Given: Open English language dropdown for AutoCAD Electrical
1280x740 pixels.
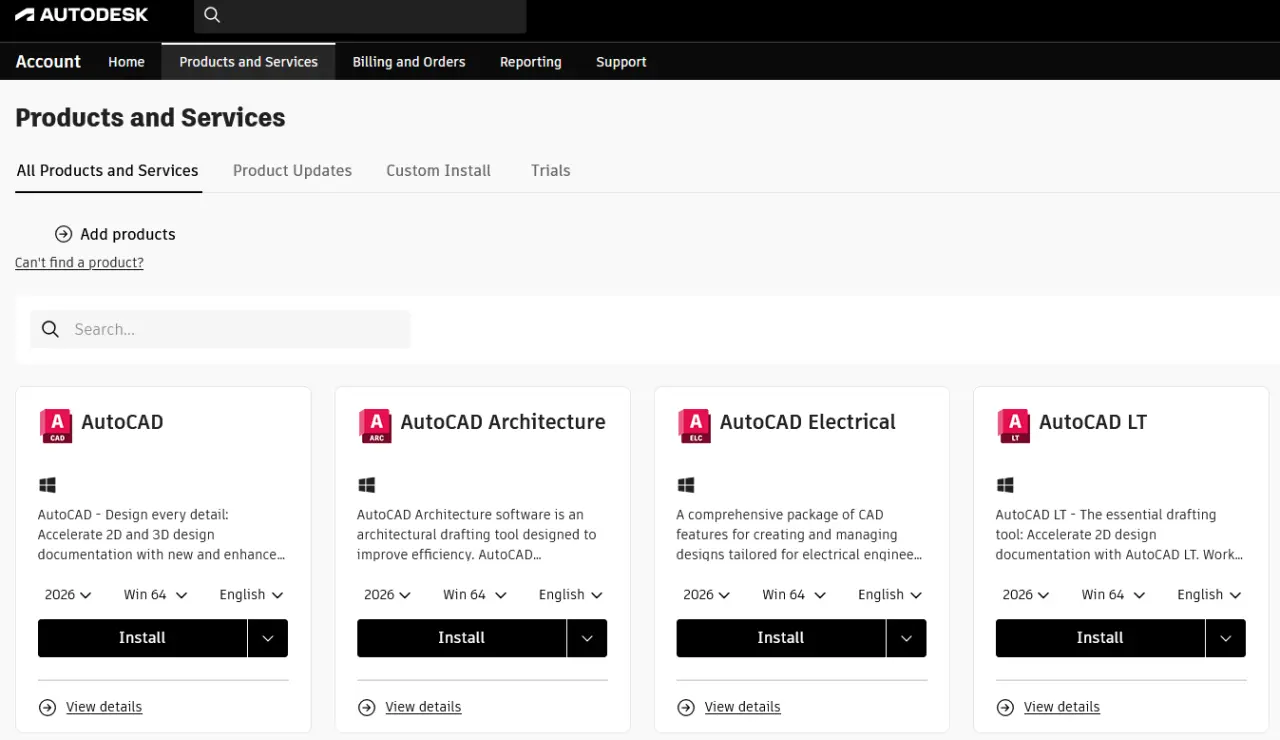Looking at the screenshot, I should (x=890, y=594).
